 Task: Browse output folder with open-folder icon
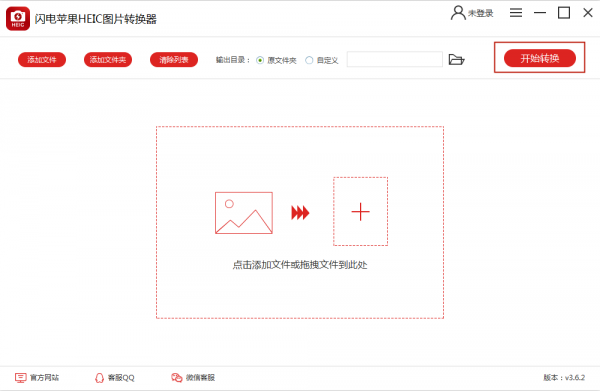point(457,60)
